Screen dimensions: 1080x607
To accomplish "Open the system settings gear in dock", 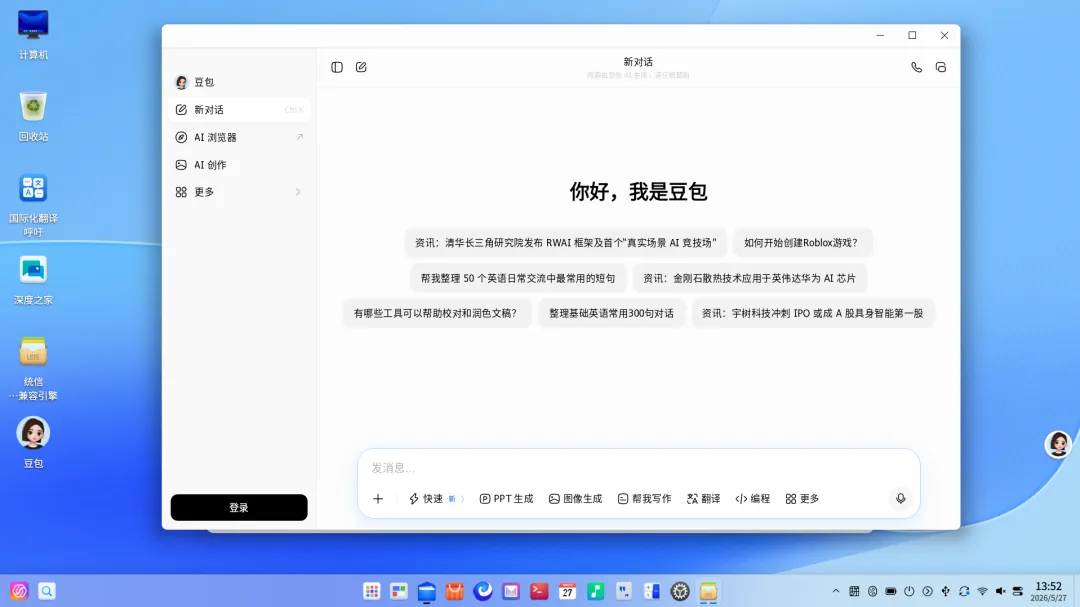I will pos(680,591).
